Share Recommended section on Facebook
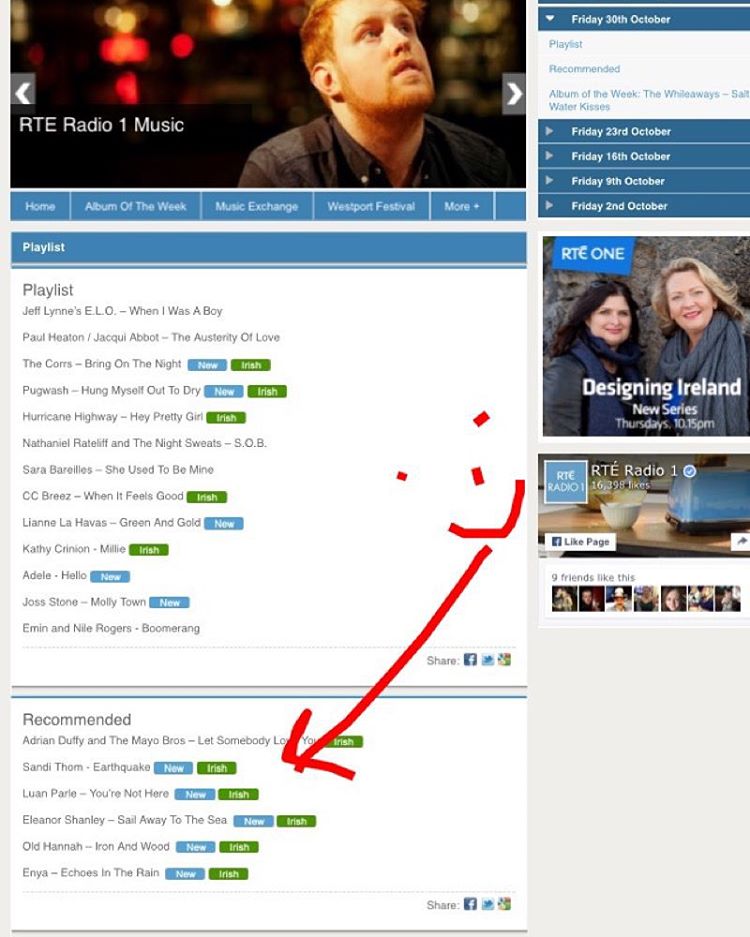 point(470,904)
